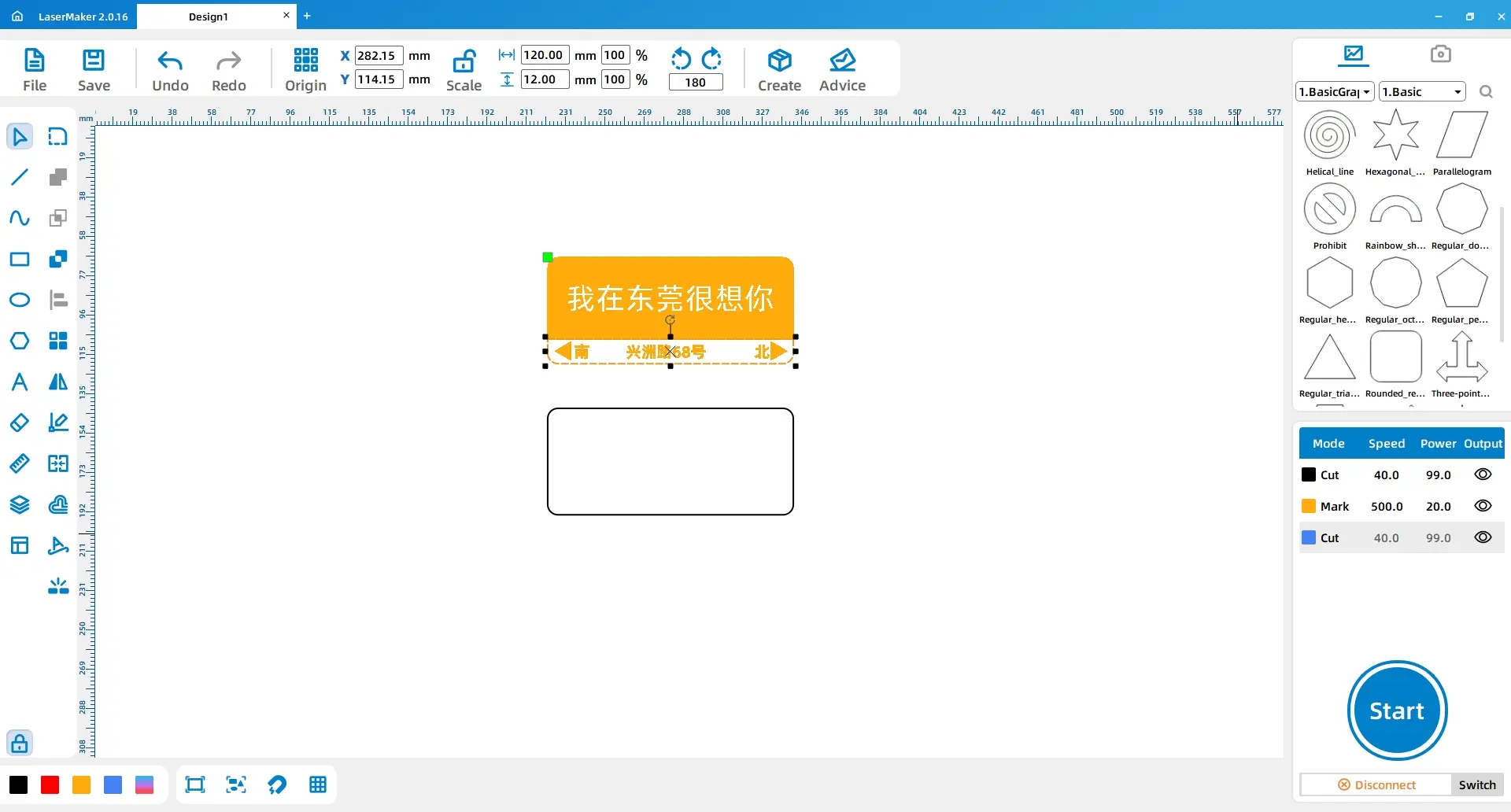Select the polygon tool
The width and height of the screenshot is (1511, 812).
coord(20,341)
